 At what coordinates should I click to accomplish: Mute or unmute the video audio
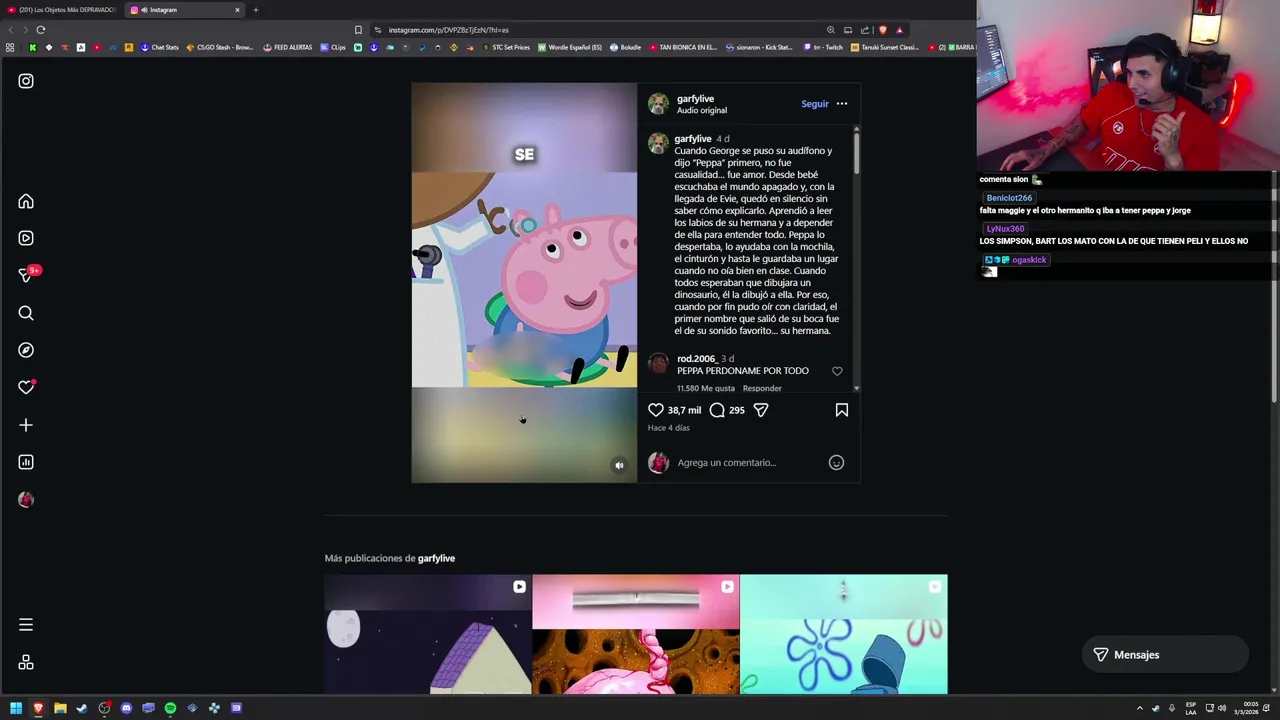click(x=619, y=465)
